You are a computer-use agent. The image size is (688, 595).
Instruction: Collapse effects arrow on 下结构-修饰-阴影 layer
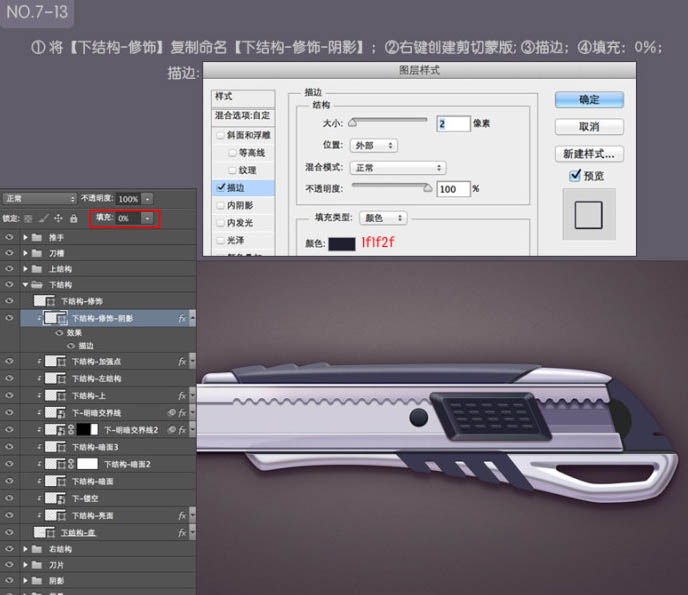click(192, 318)
